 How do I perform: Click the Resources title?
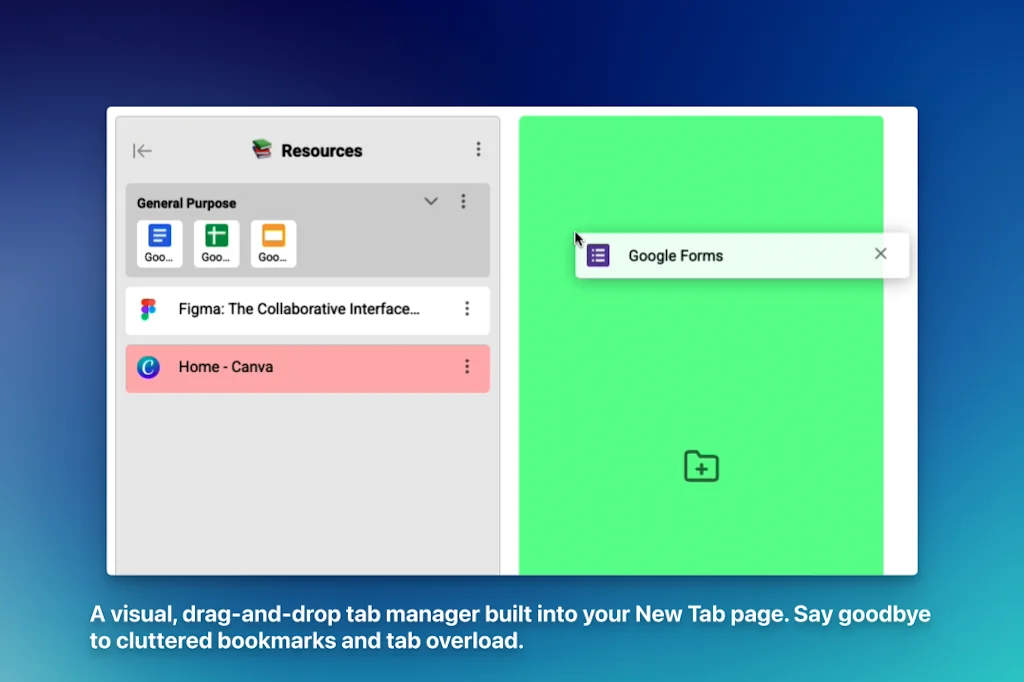tap(321, 151)
